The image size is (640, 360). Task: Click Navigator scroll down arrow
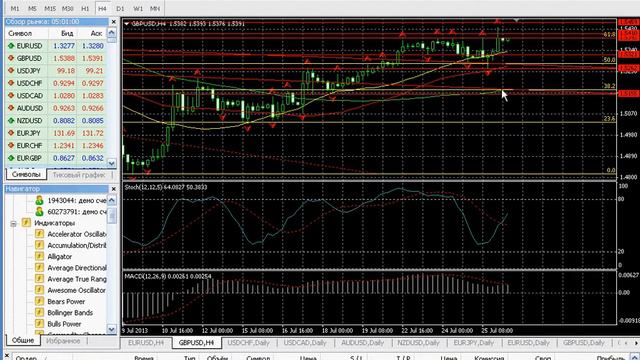pyautogui.click(x=111, y=329)
